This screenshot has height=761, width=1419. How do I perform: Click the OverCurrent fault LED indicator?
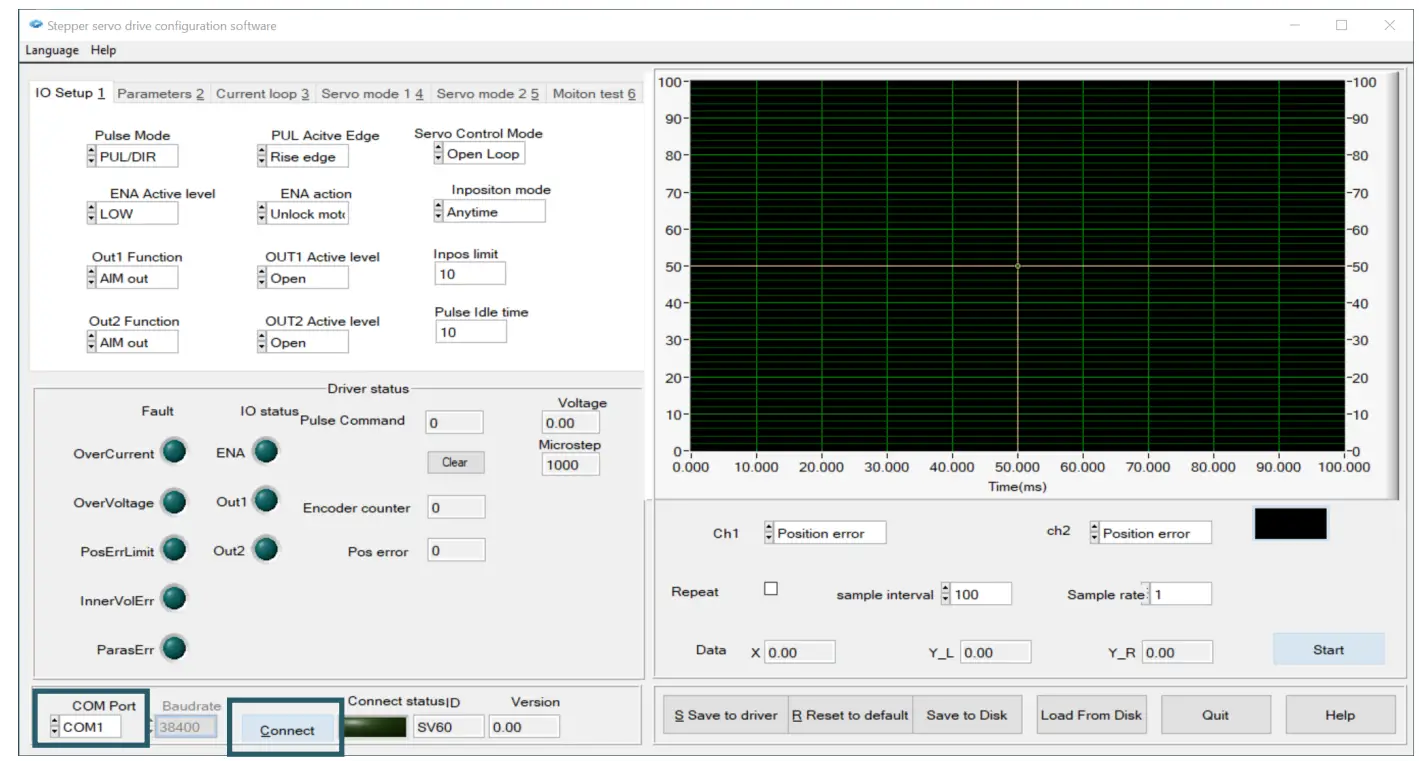pyautogui.click(x=174, y=452)
